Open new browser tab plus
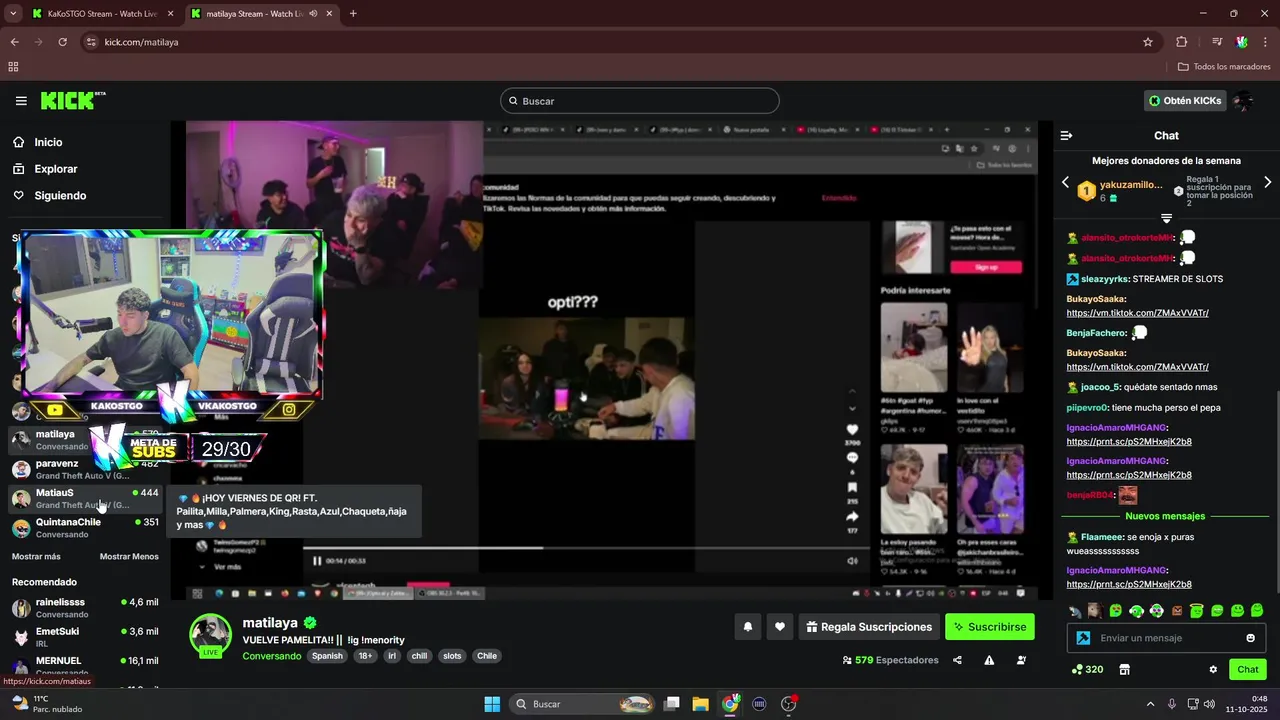 pyautogui.click(x=353, y=14)
